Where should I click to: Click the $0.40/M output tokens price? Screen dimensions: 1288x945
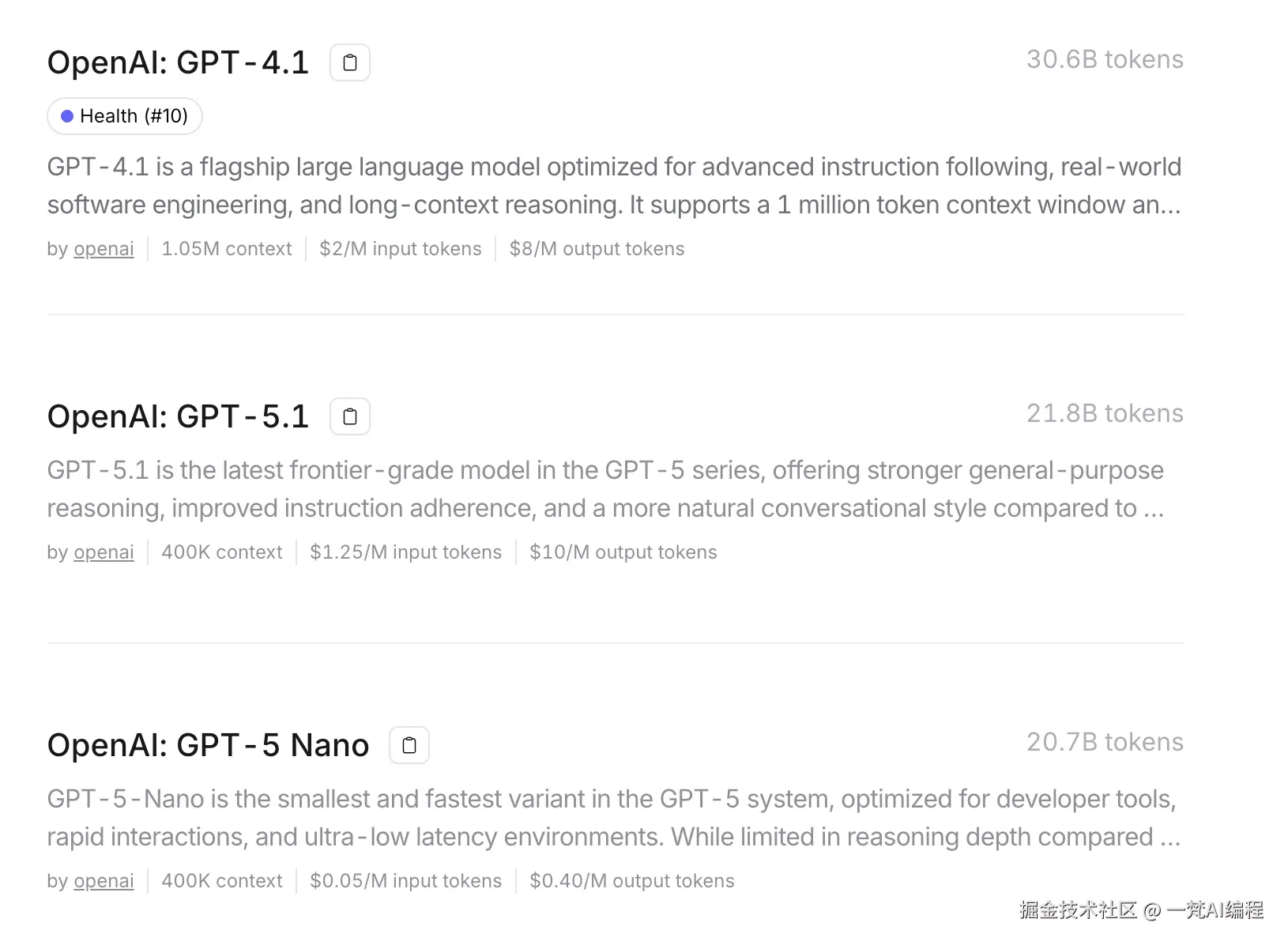click(631, 881)
